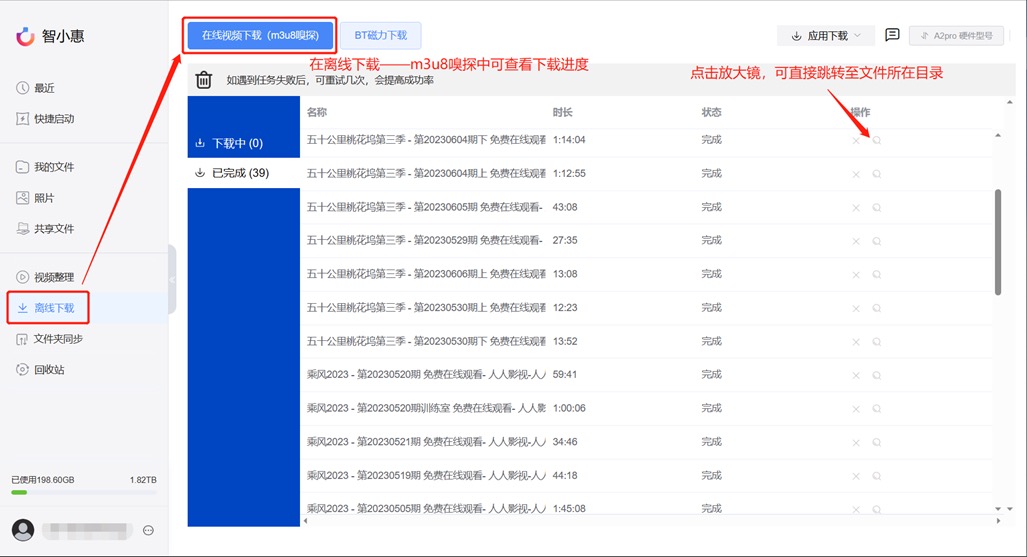
Task: Open 在线视频下载 (m3u8嗅探) tab
Action: click(260, 35)
